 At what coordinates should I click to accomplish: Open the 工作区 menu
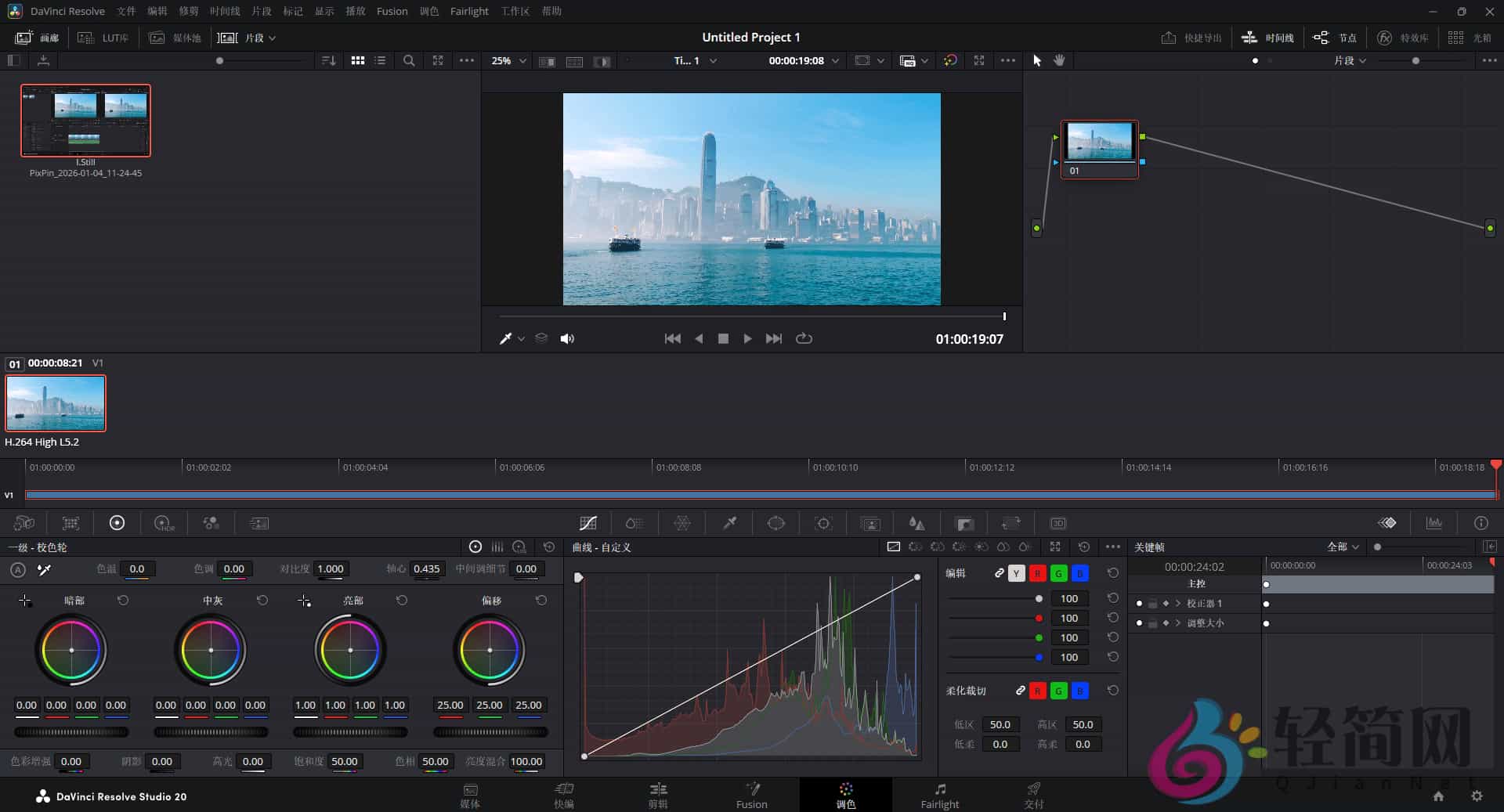(x=515, y=11)
